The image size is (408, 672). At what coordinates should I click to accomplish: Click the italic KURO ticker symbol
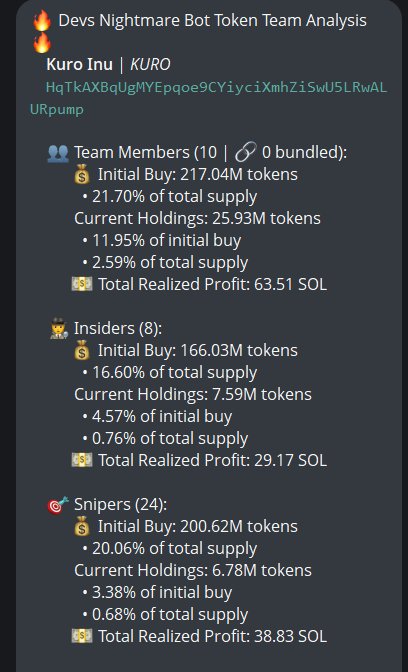[x=150, y=65]
